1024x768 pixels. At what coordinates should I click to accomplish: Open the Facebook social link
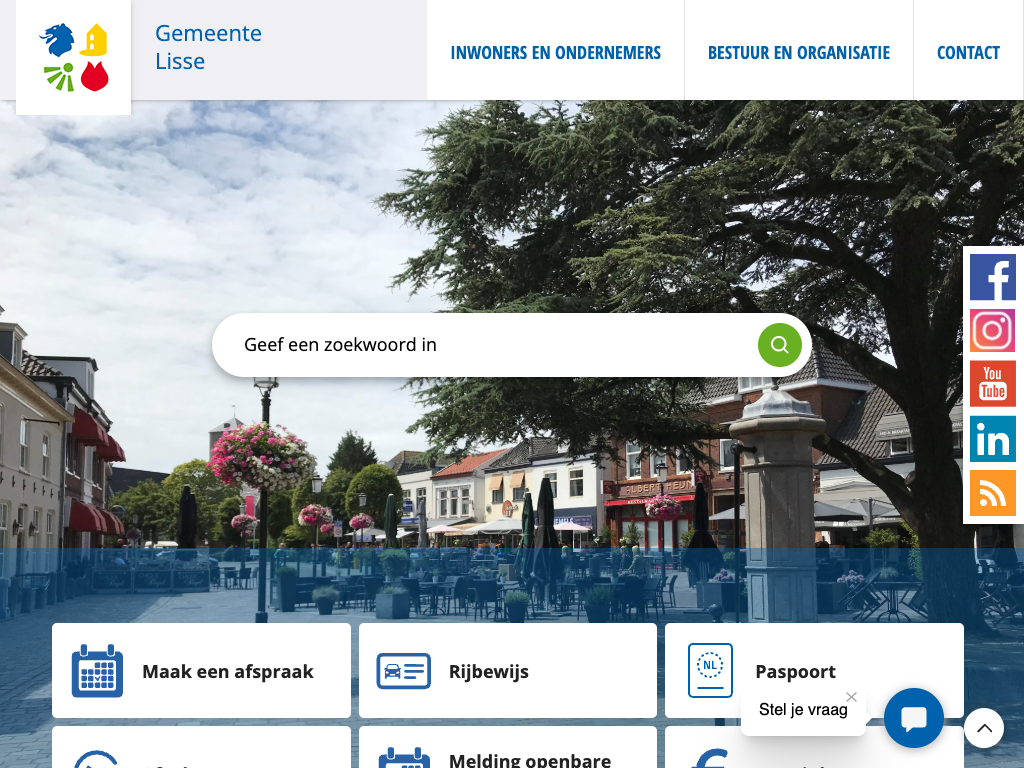click(x=992, y=277)
